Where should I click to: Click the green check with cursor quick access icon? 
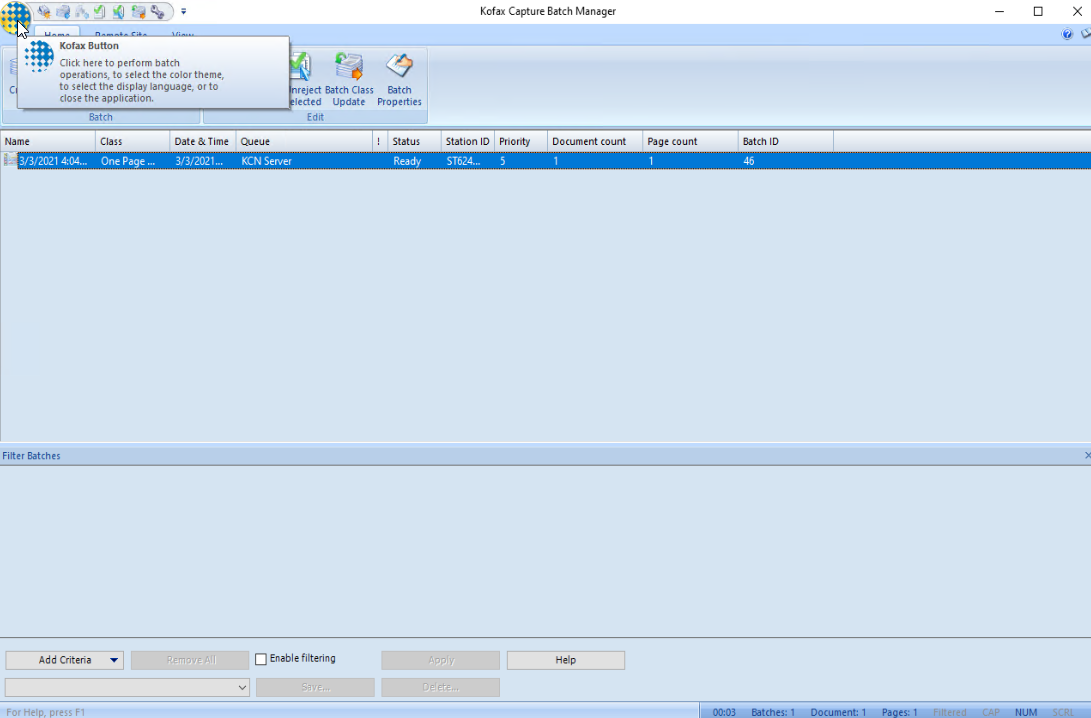(x=118, y=12)
